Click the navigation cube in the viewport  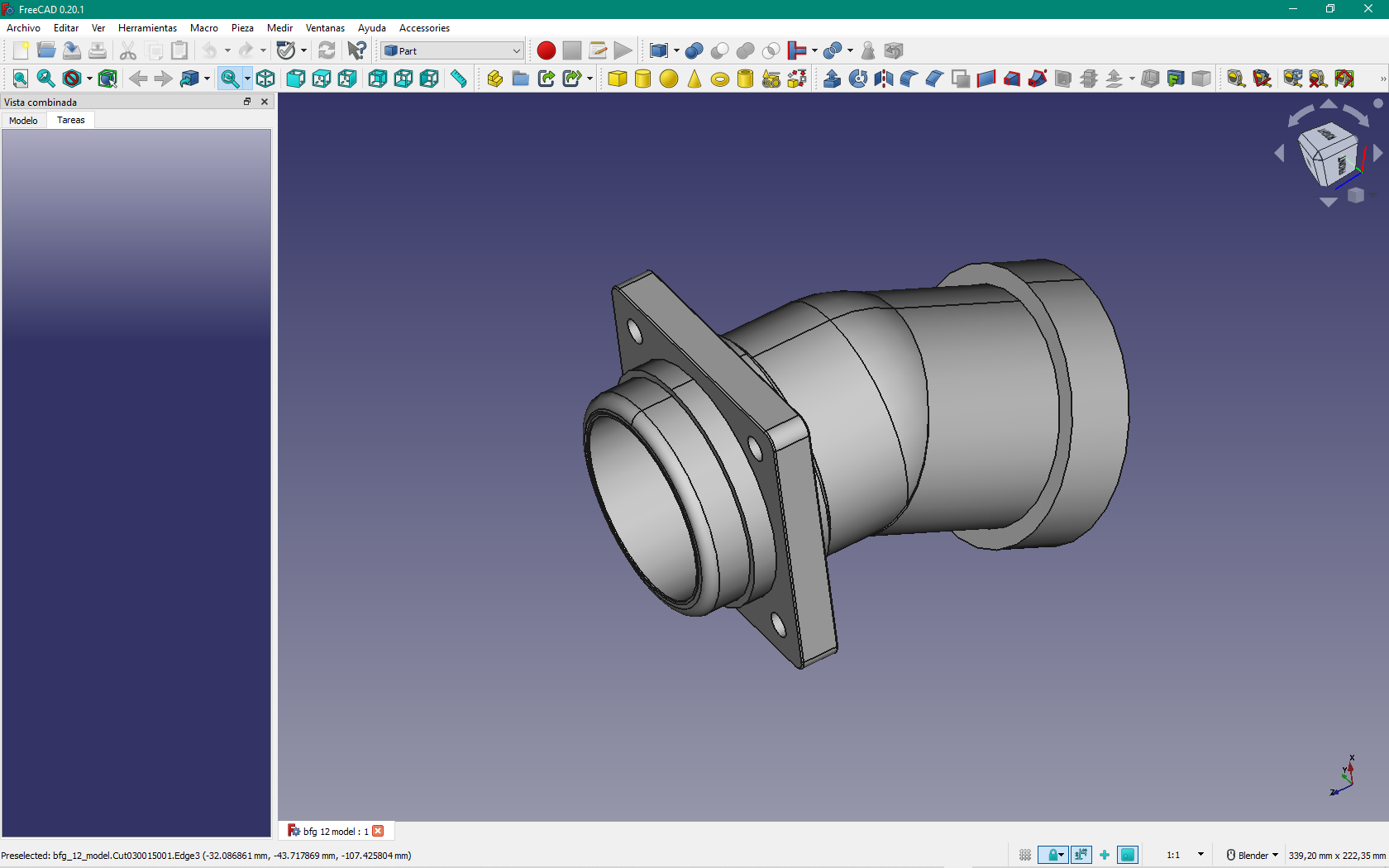point(1328,154)
